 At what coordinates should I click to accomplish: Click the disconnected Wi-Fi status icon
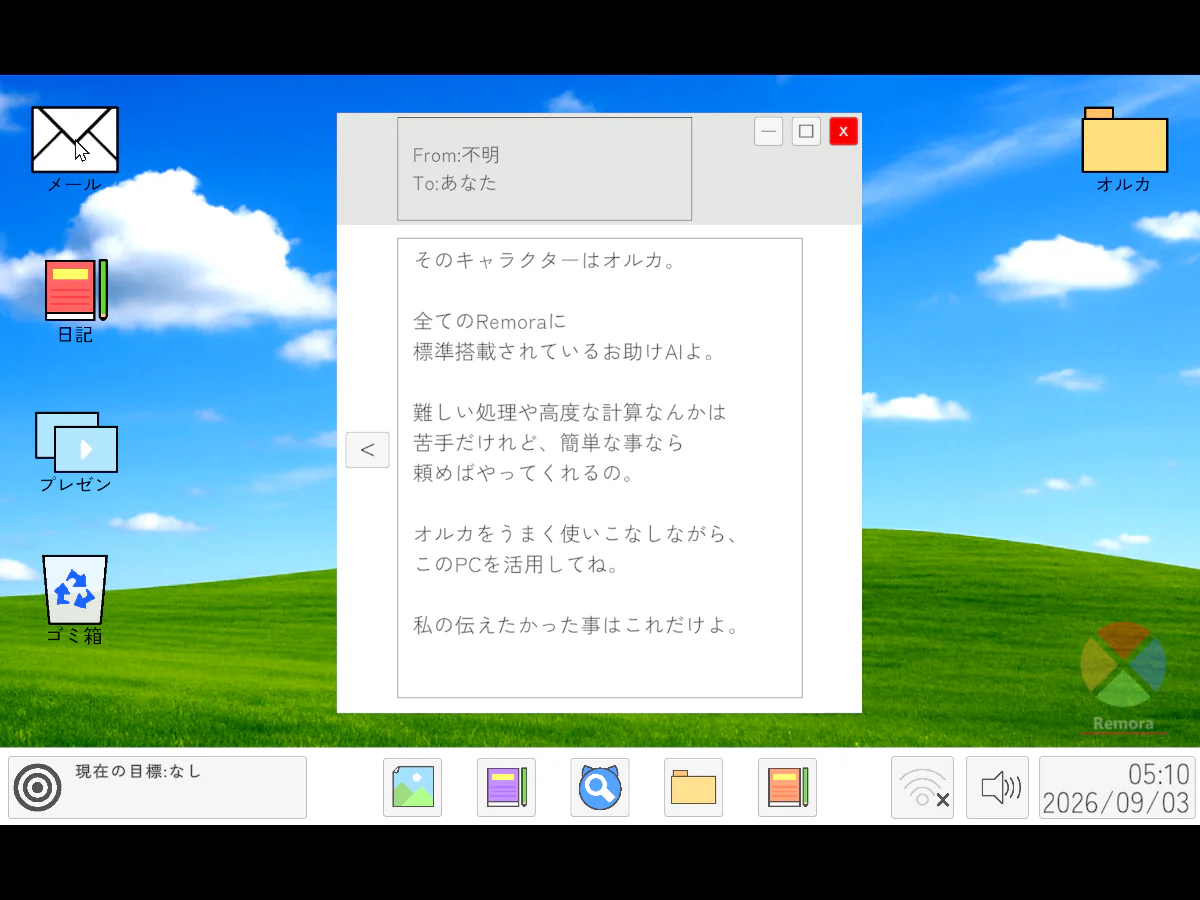pos(922,788)
